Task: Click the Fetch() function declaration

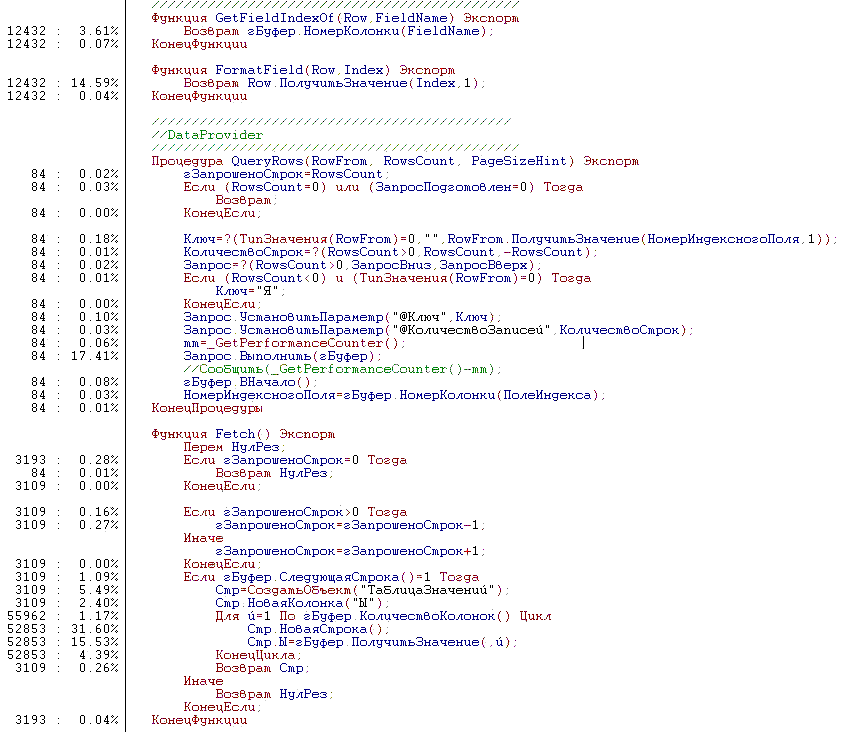Action: coord(242,434)
